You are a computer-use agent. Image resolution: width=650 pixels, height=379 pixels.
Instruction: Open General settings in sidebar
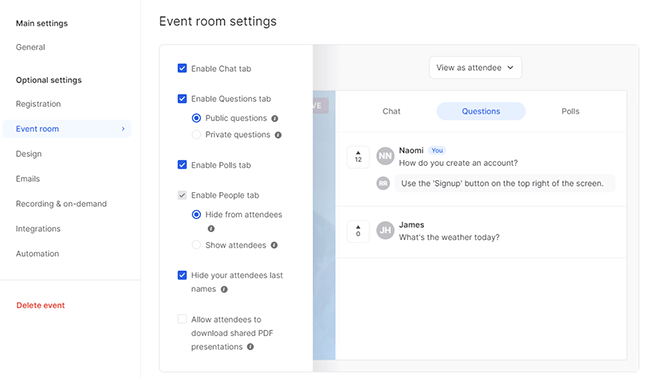coord(30,47)
